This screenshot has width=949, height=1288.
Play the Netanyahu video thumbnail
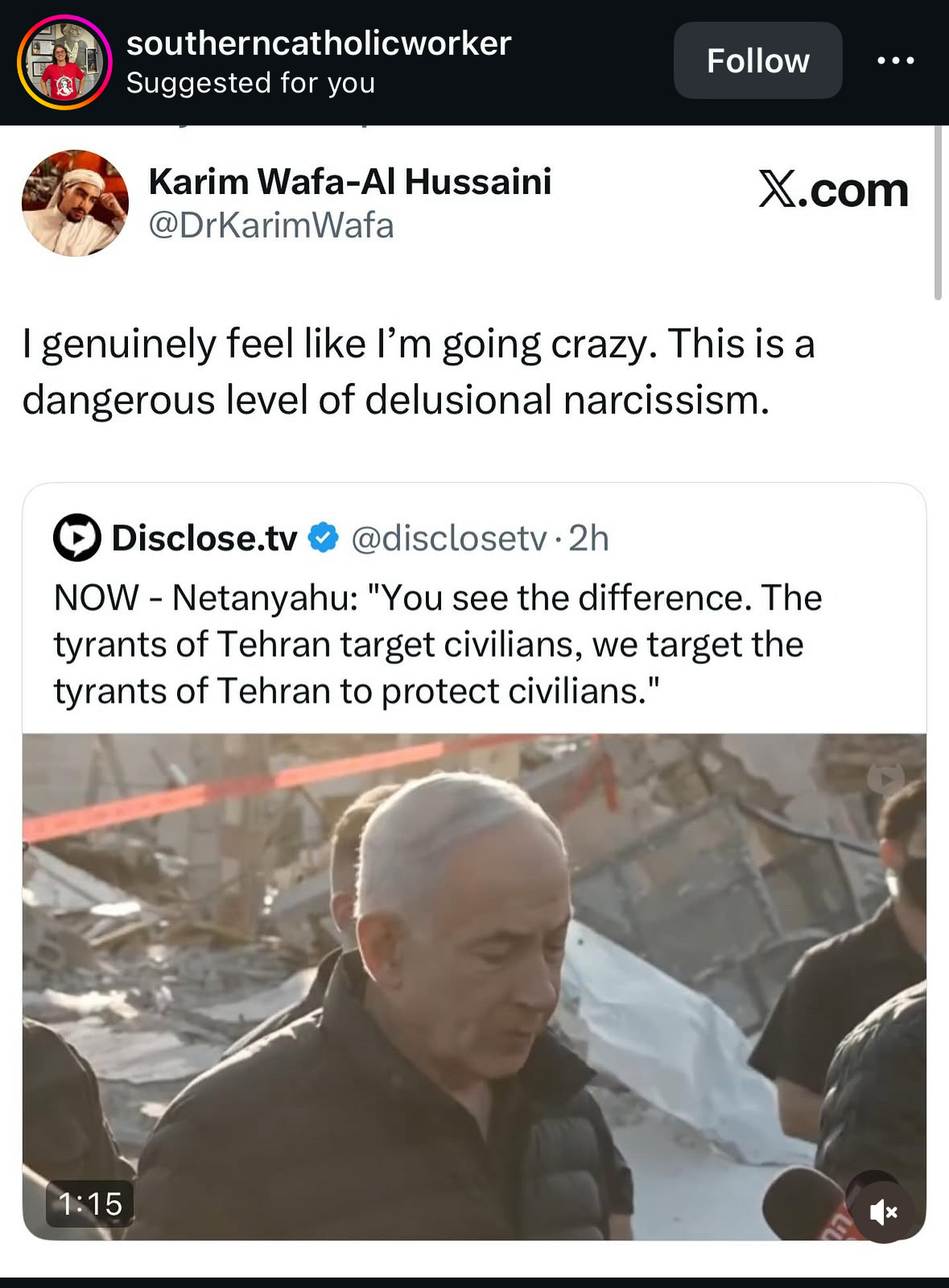click(x=474, y=986)
